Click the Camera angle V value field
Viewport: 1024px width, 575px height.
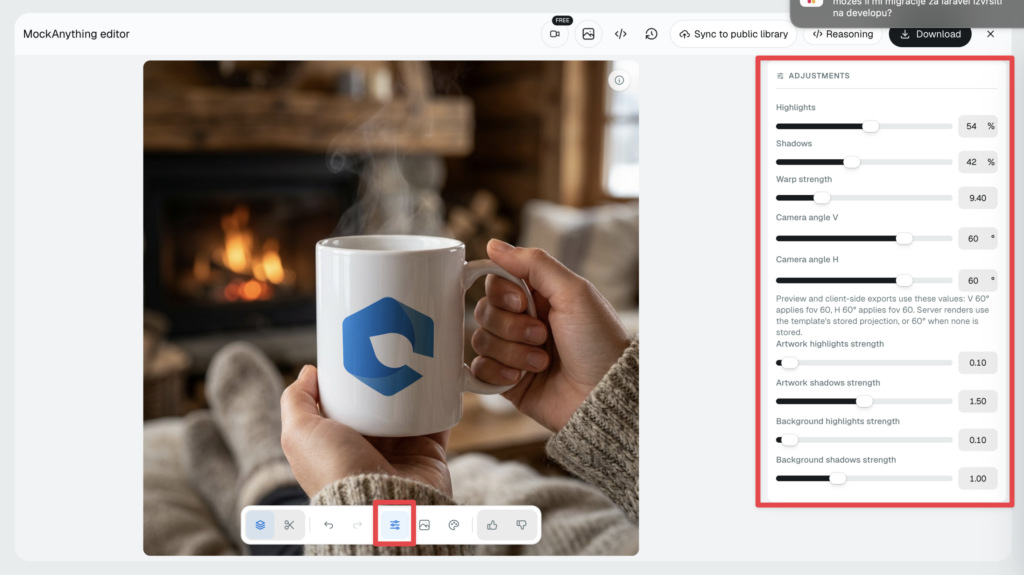pyautogui.click(x=978, y=238)
